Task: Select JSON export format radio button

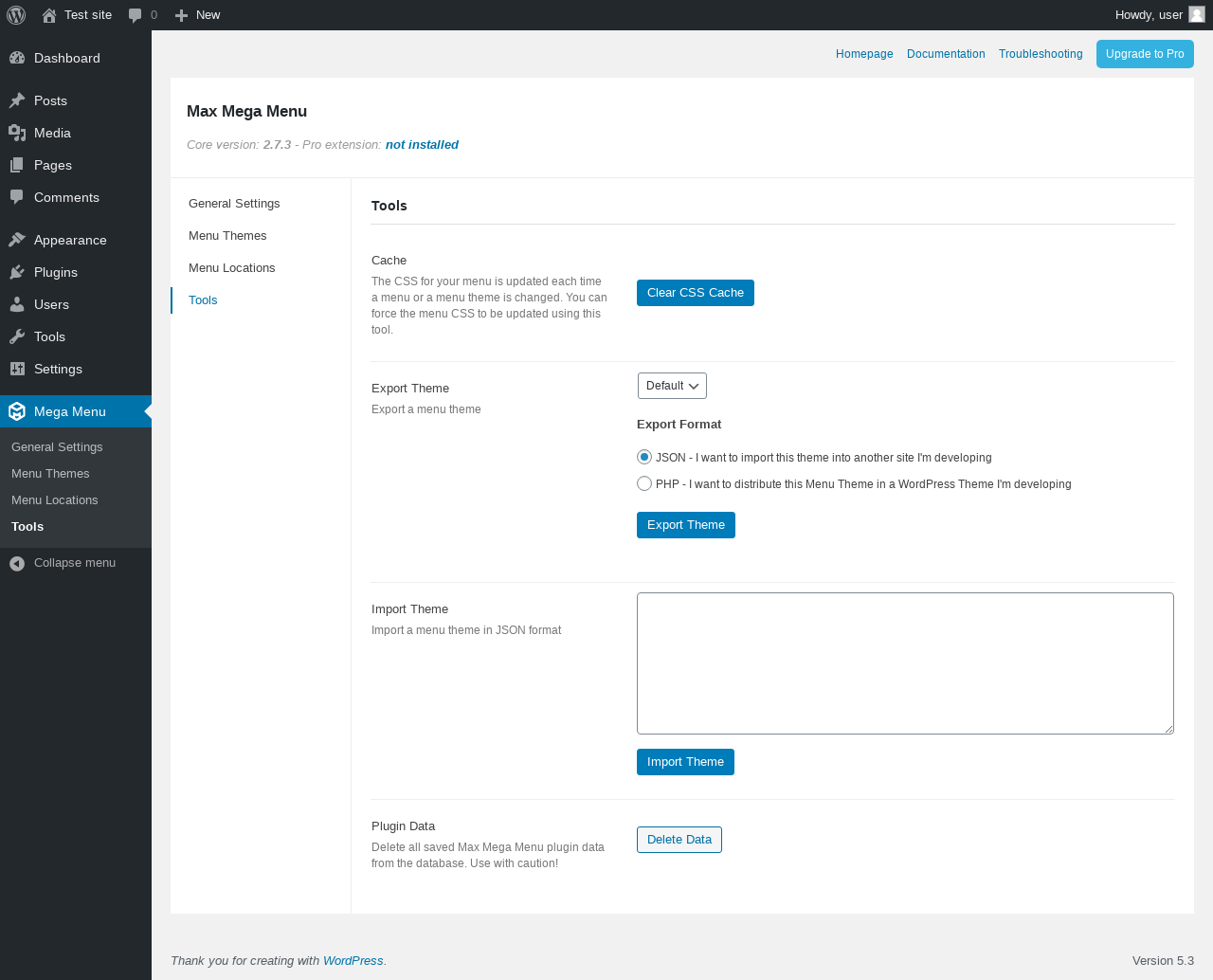Action: click(x=644, y=457)
